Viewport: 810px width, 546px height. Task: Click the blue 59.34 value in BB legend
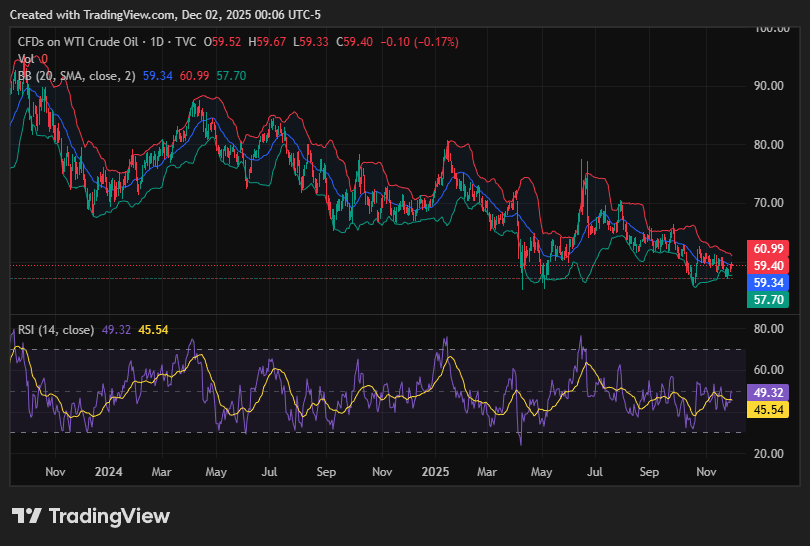point(158,76)
